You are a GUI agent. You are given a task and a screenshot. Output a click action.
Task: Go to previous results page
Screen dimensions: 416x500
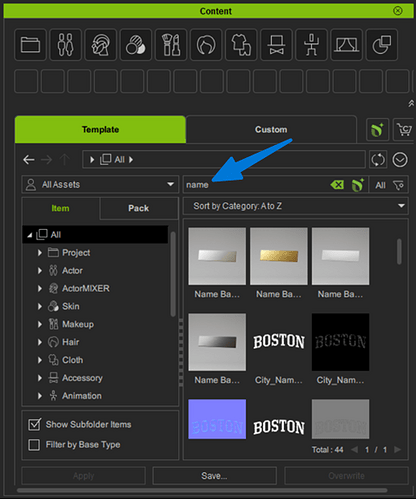pos(354,450)
